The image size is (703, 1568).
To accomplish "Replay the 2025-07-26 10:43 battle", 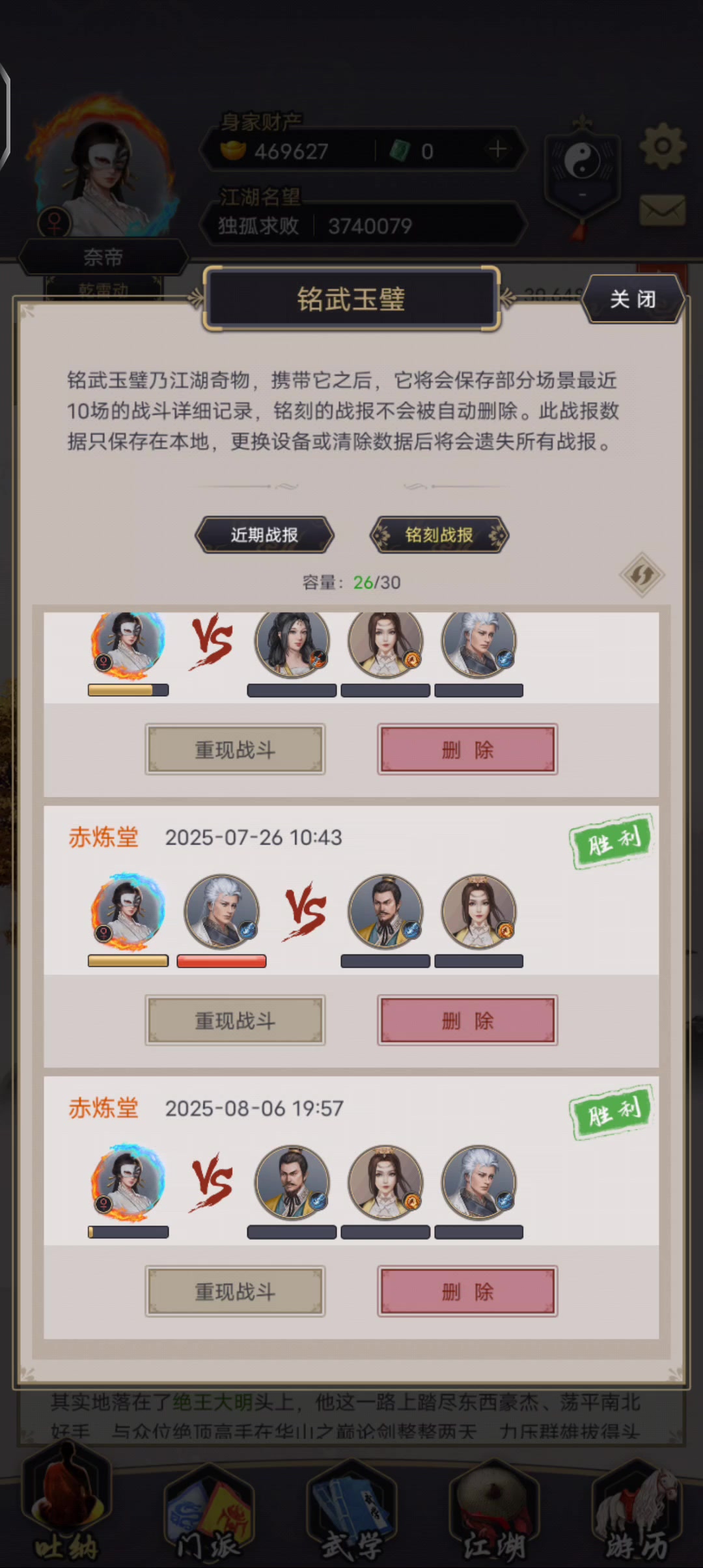I will [x=235, y=1020].
